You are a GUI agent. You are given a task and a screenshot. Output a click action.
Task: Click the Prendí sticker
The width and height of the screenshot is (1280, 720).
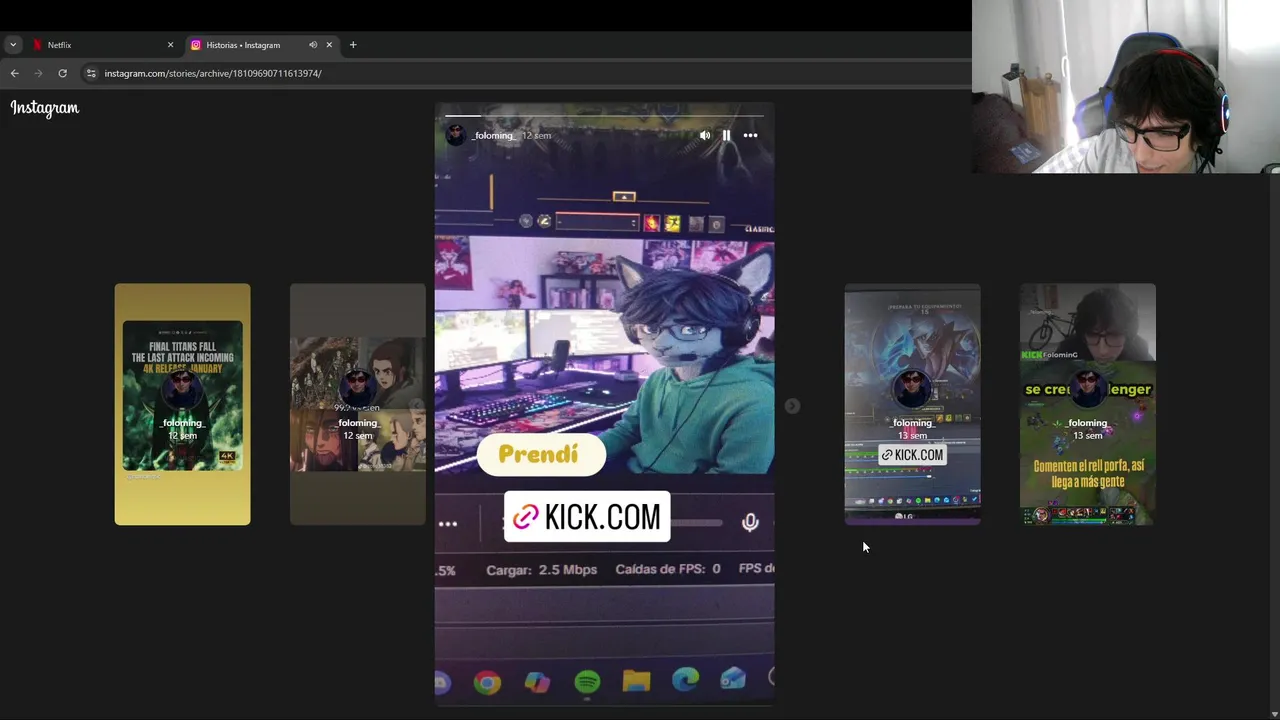(x=541, y=454)
